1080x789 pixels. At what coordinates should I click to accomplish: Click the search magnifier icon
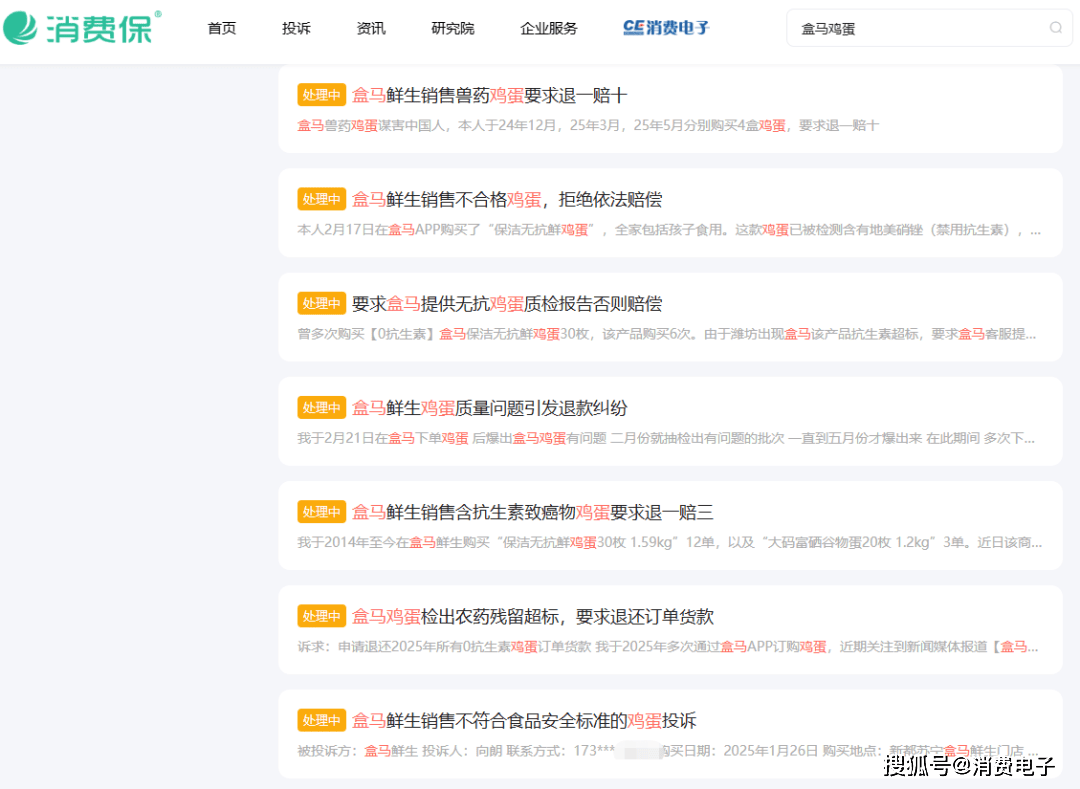(x=1055, y=28)
